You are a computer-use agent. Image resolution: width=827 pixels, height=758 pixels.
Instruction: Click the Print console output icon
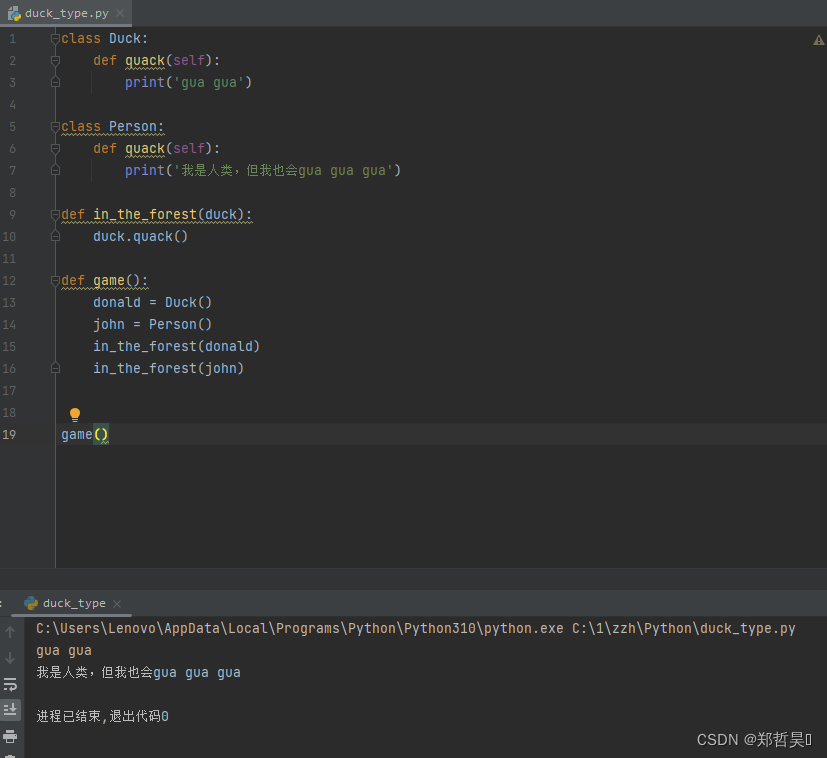coord(11,737)
